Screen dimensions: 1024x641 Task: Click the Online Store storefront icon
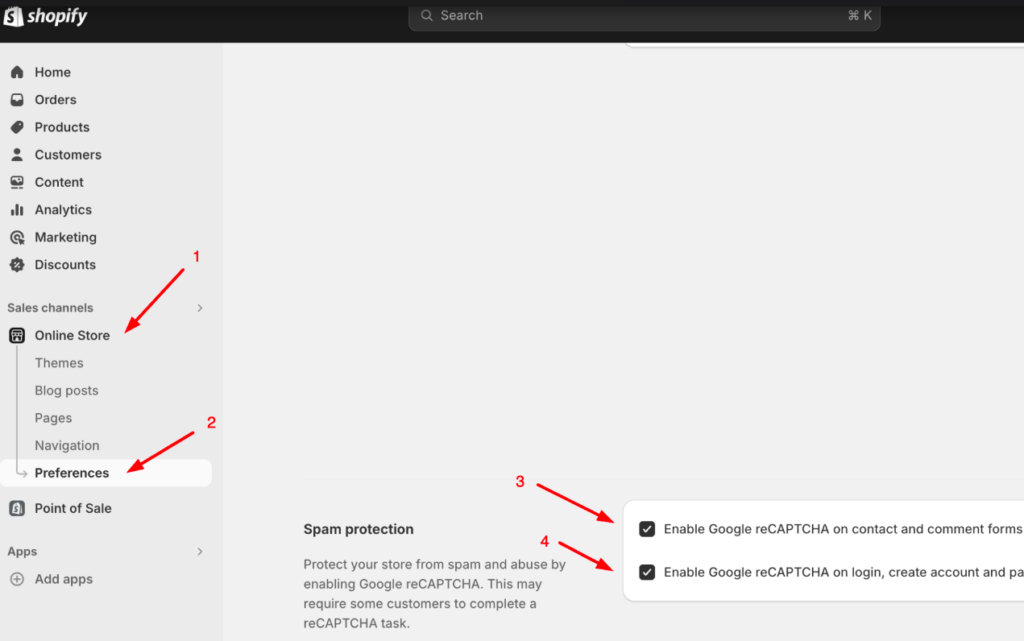point(17,336)
